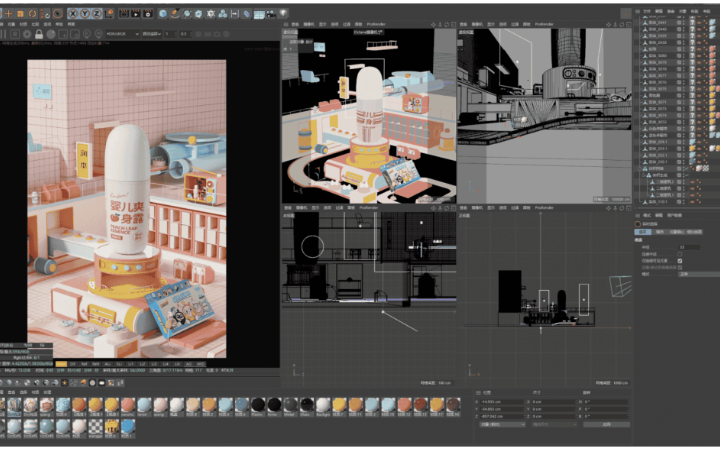The width and height of the screenshot is (720, 450).
Task: Open the HDR/sRGB dropdown in Live Viewer
Action: (x=122, y=34)
